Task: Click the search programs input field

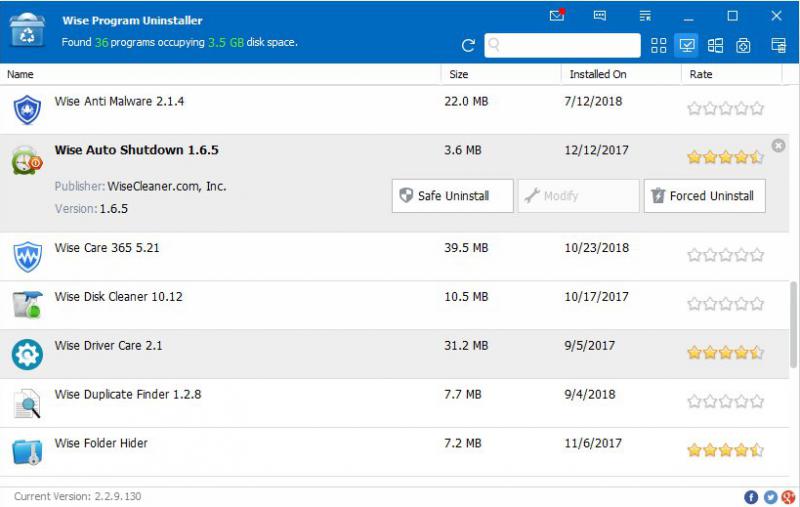Action: coord(562,45)
